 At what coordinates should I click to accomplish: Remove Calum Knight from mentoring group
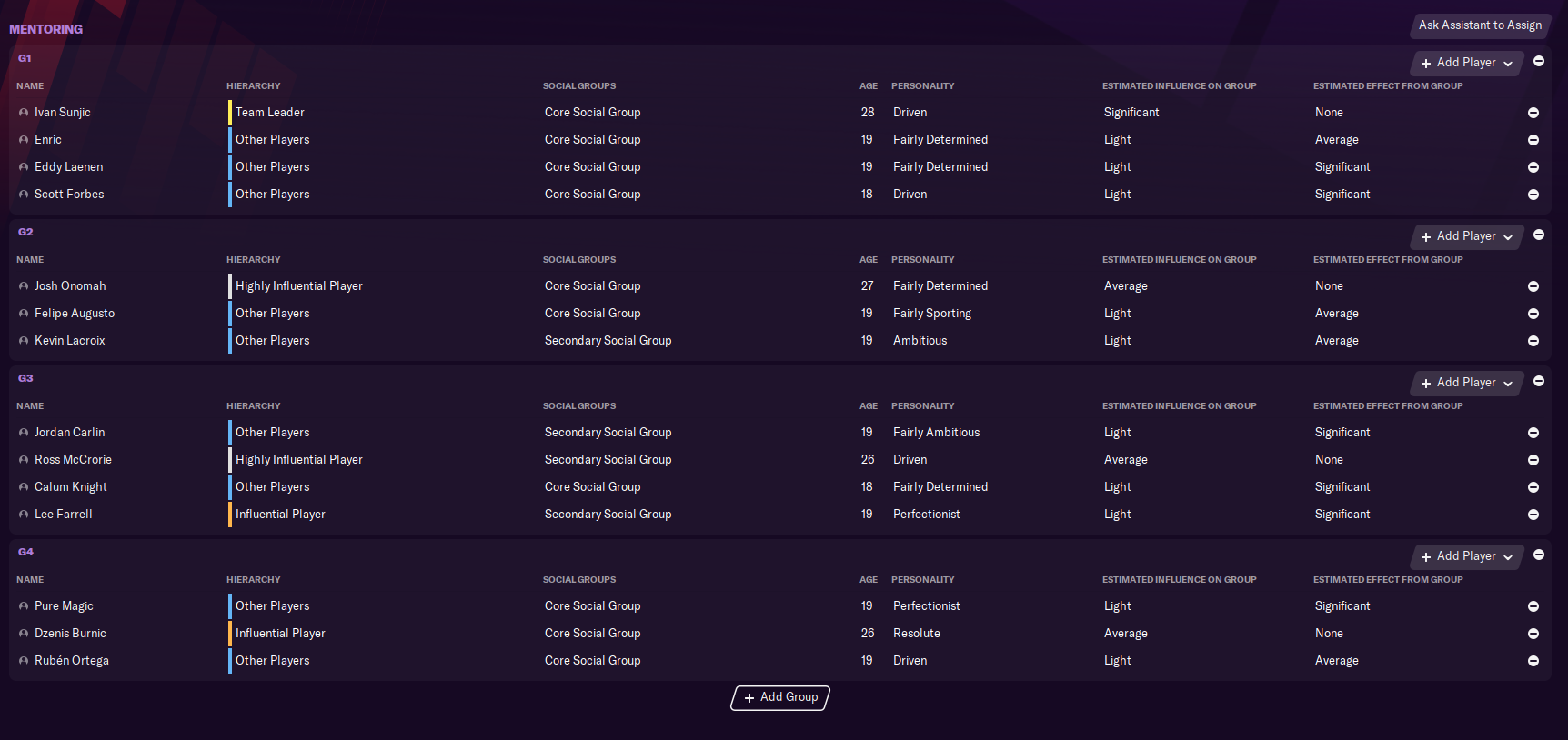[x=1533, y=487]
